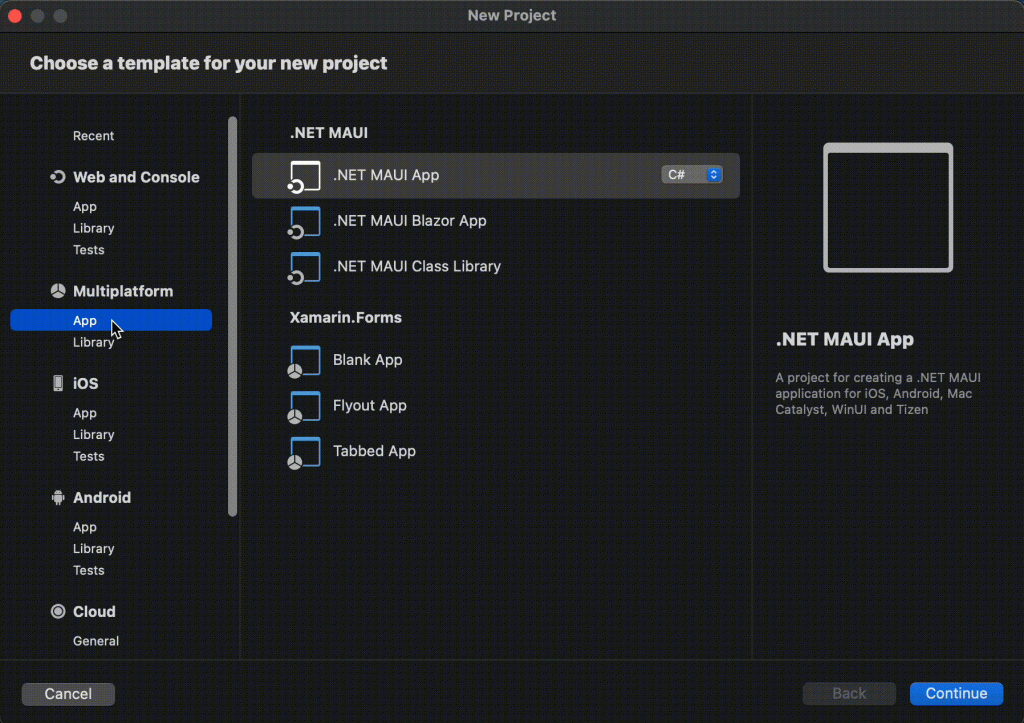The width and height of the screenshot is (1024, 723).
Task: Choose the .NET MAUI Blazor App label
Action: click(409, 221)
